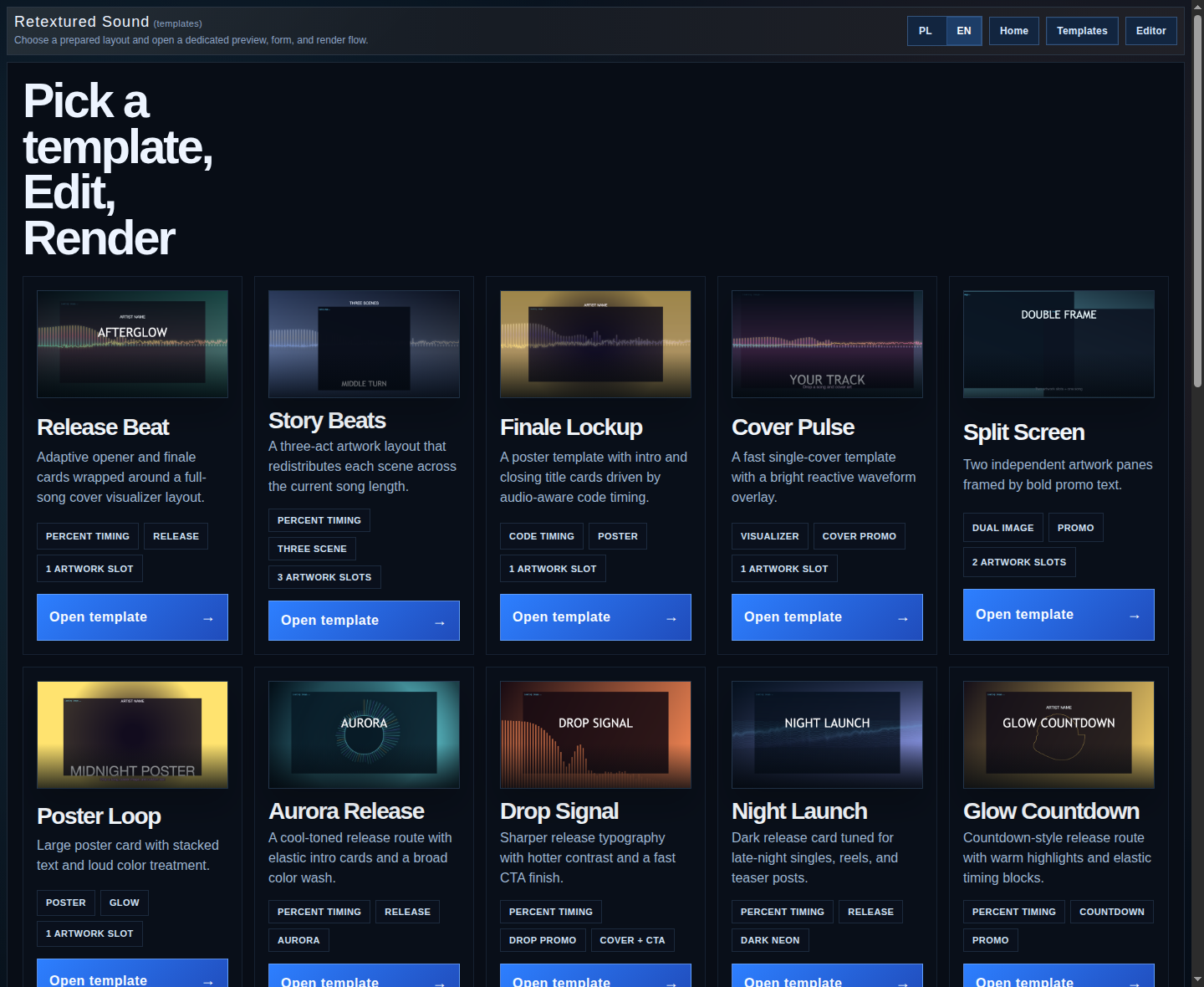Click the MIDNIGHT POSTER preview thumbnail
This screenshot has width=1204, height=987.
pos(132,734)
